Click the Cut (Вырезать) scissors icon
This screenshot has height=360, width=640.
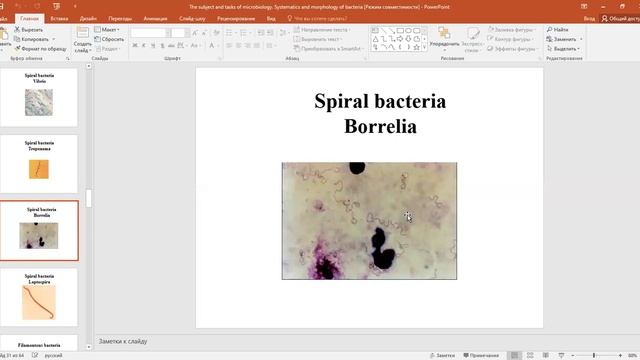coord(17,29)
